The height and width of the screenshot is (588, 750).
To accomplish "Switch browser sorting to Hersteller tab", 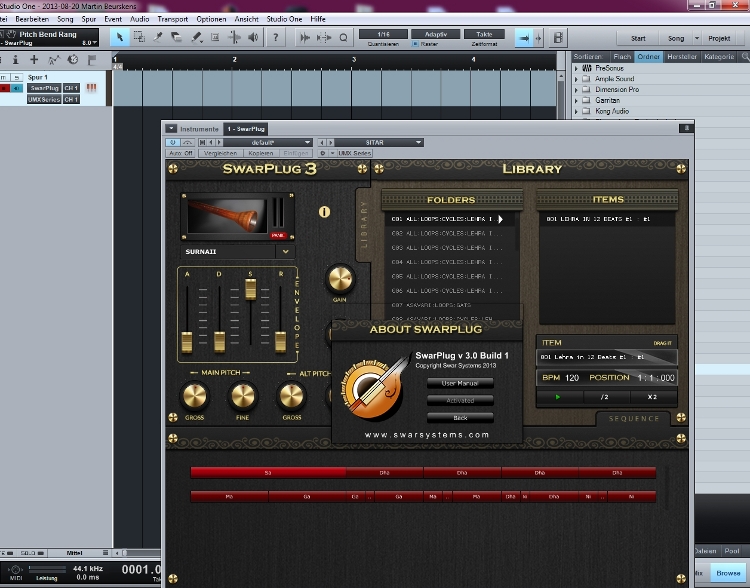I will (x=682, y=56).
